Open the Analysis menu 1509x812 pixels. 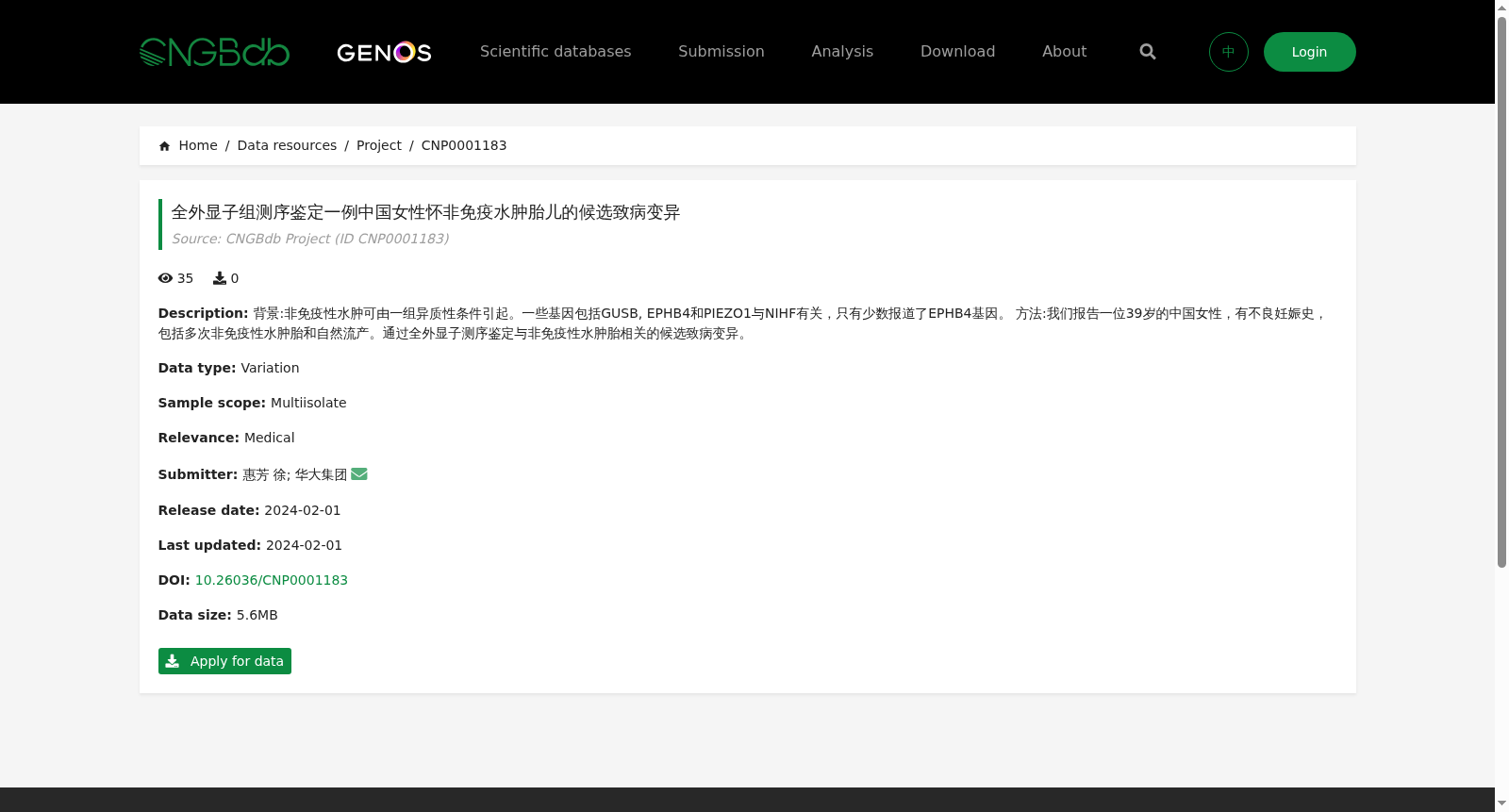pyautogui.click(x=842, y=52)
